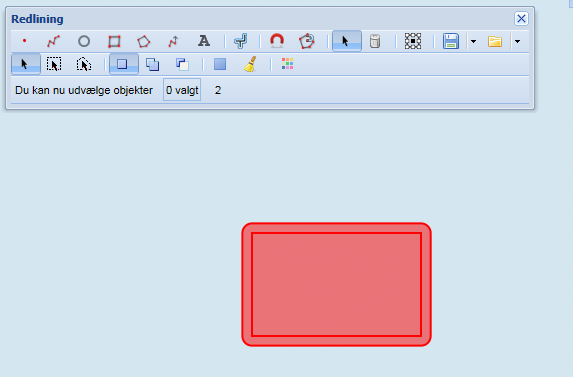Select the draw polygon tool
Screen dimensions: 573x377
click(x=144, y=41)
